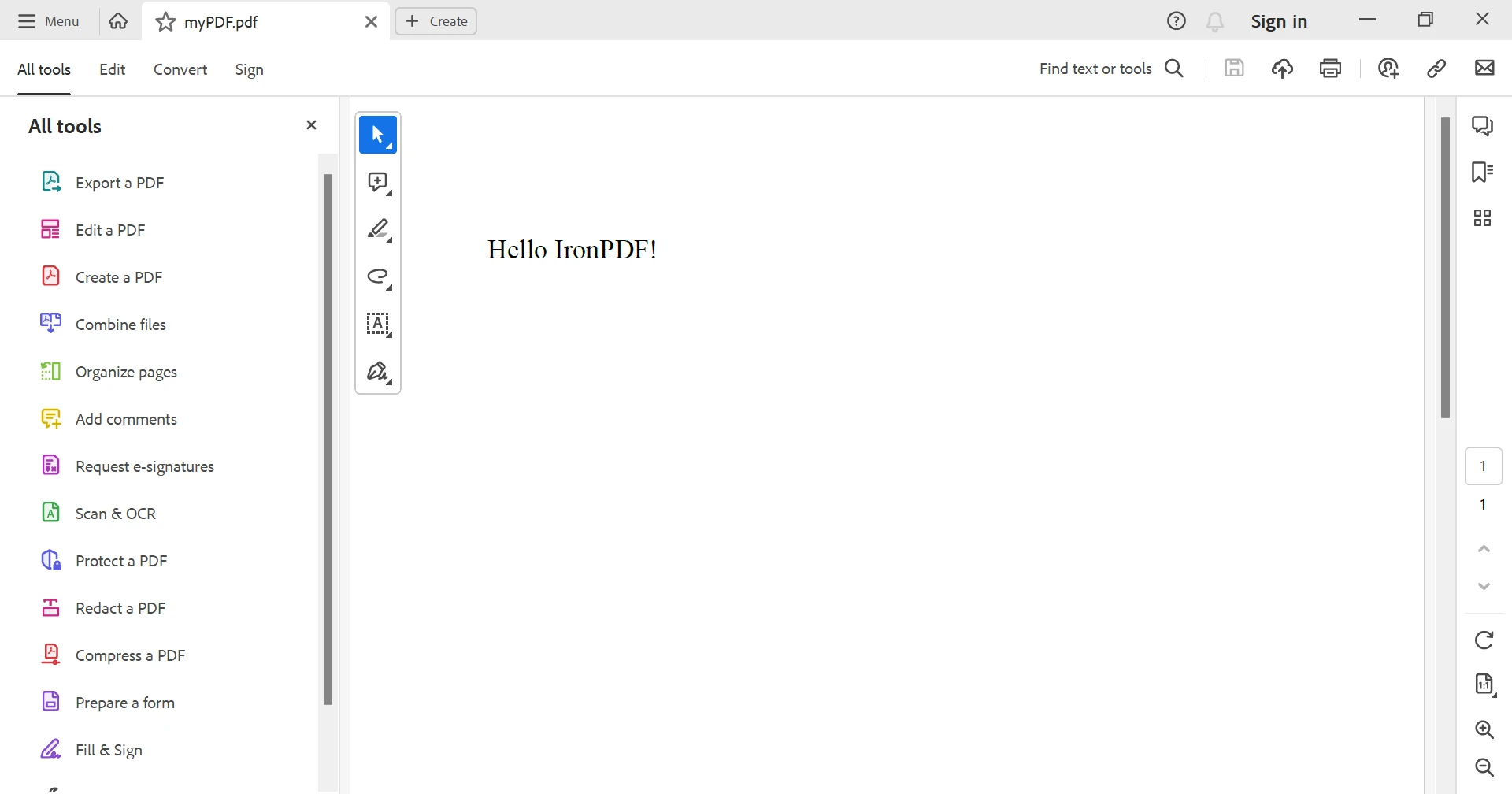Open the page display settings icon
1512x794 pixels.
click(1484, 685)
